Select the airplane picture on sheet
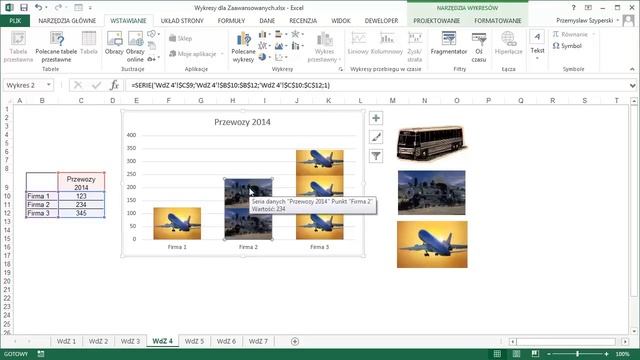Image resolution: width=640 pixels, height=360 pixels. tap(432, 244)
